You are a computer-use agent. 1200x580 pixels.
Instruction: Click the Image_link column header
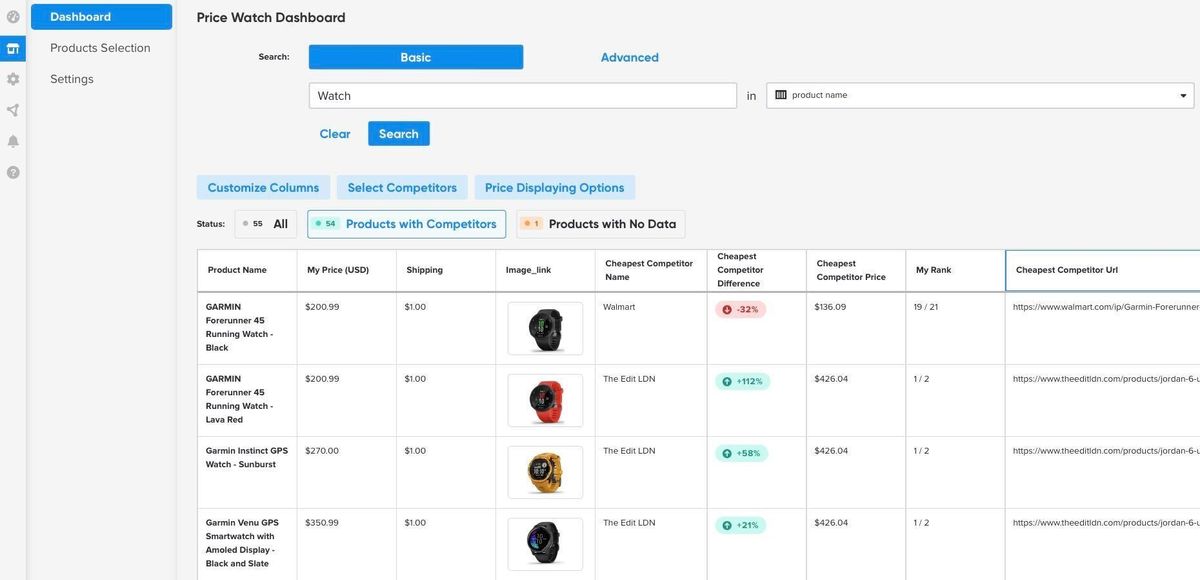[545, 270]
